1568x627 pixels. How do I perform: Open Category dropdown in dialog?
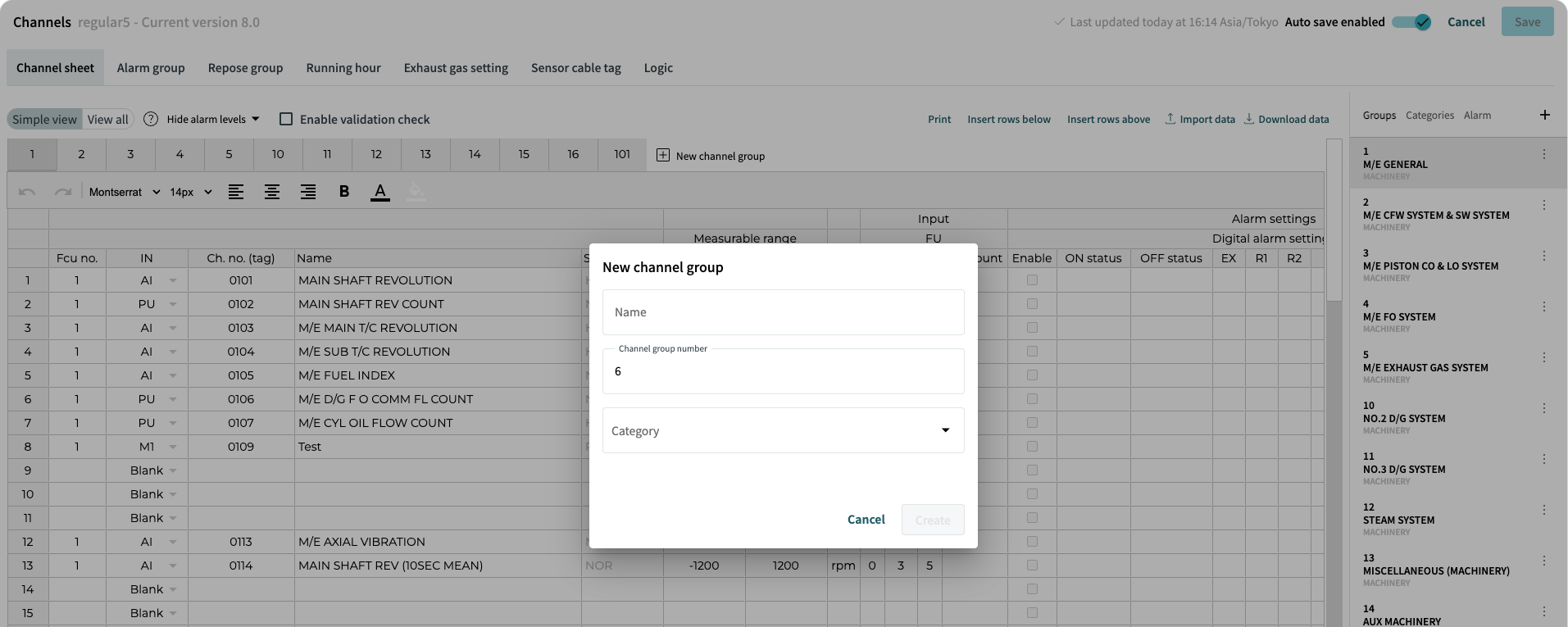pyautogui.click(x=783, y=430)
